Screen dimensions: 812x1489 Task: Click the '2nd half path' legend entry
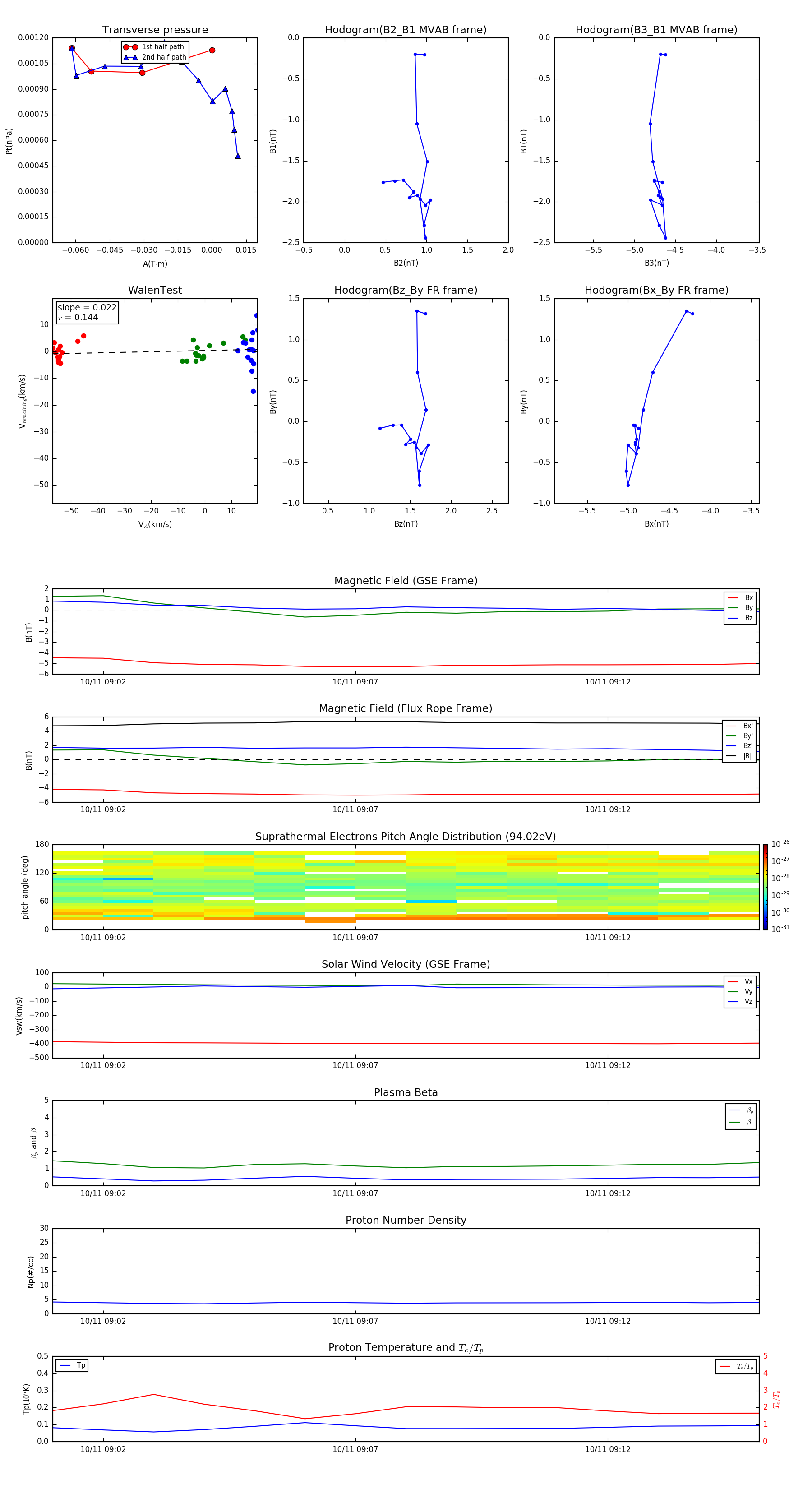pyautogui.click(x=155, y=57)
